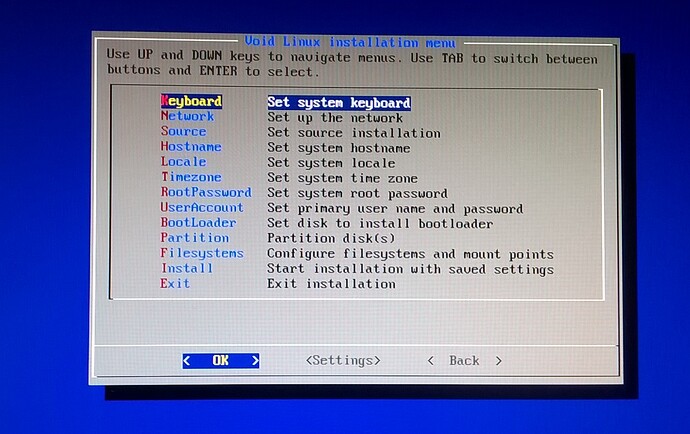Image resolution: width=690 pixels, height=434 pixels.
Task: Click 'Start installation with saved settings' text
Action: (410, 269)
